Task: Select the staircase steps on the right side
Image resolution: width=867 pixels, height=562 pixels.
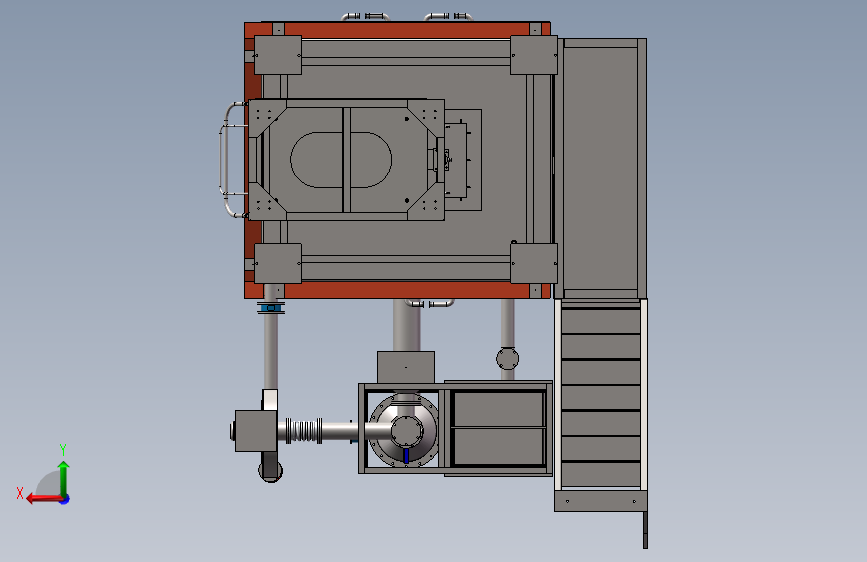Action: point(600,394)
